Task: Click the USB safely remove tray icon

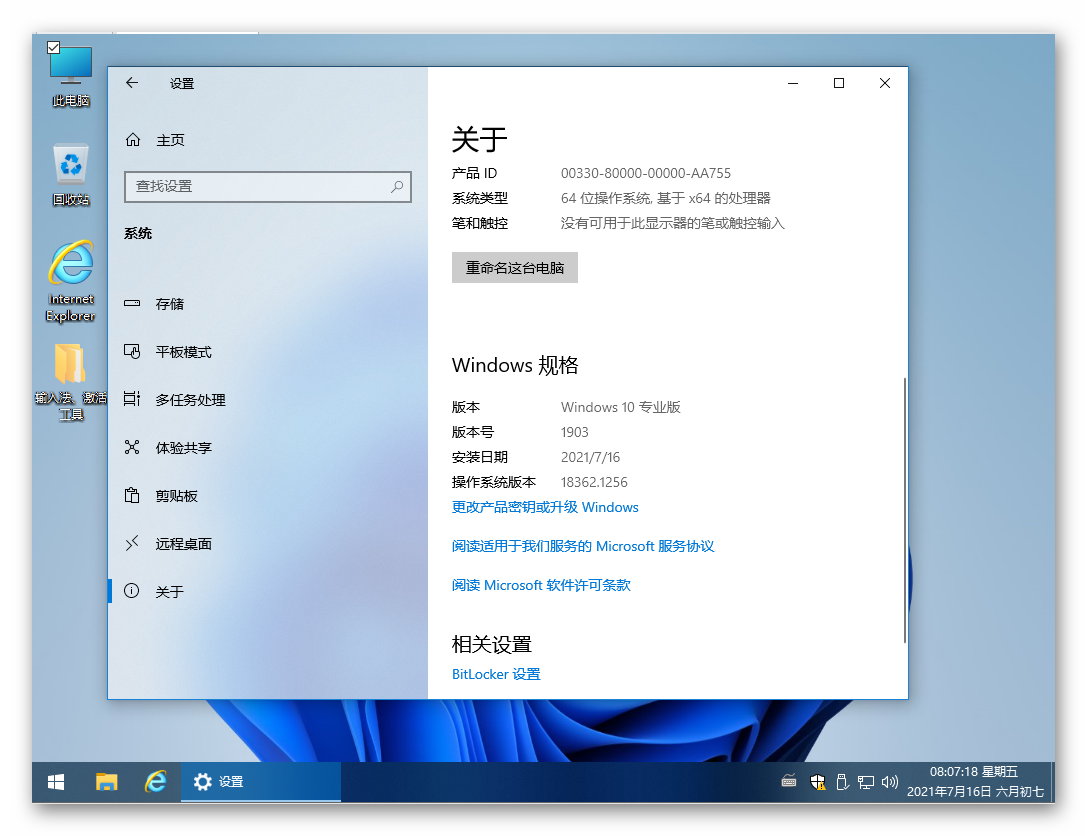Action: [x=842, y=782]
